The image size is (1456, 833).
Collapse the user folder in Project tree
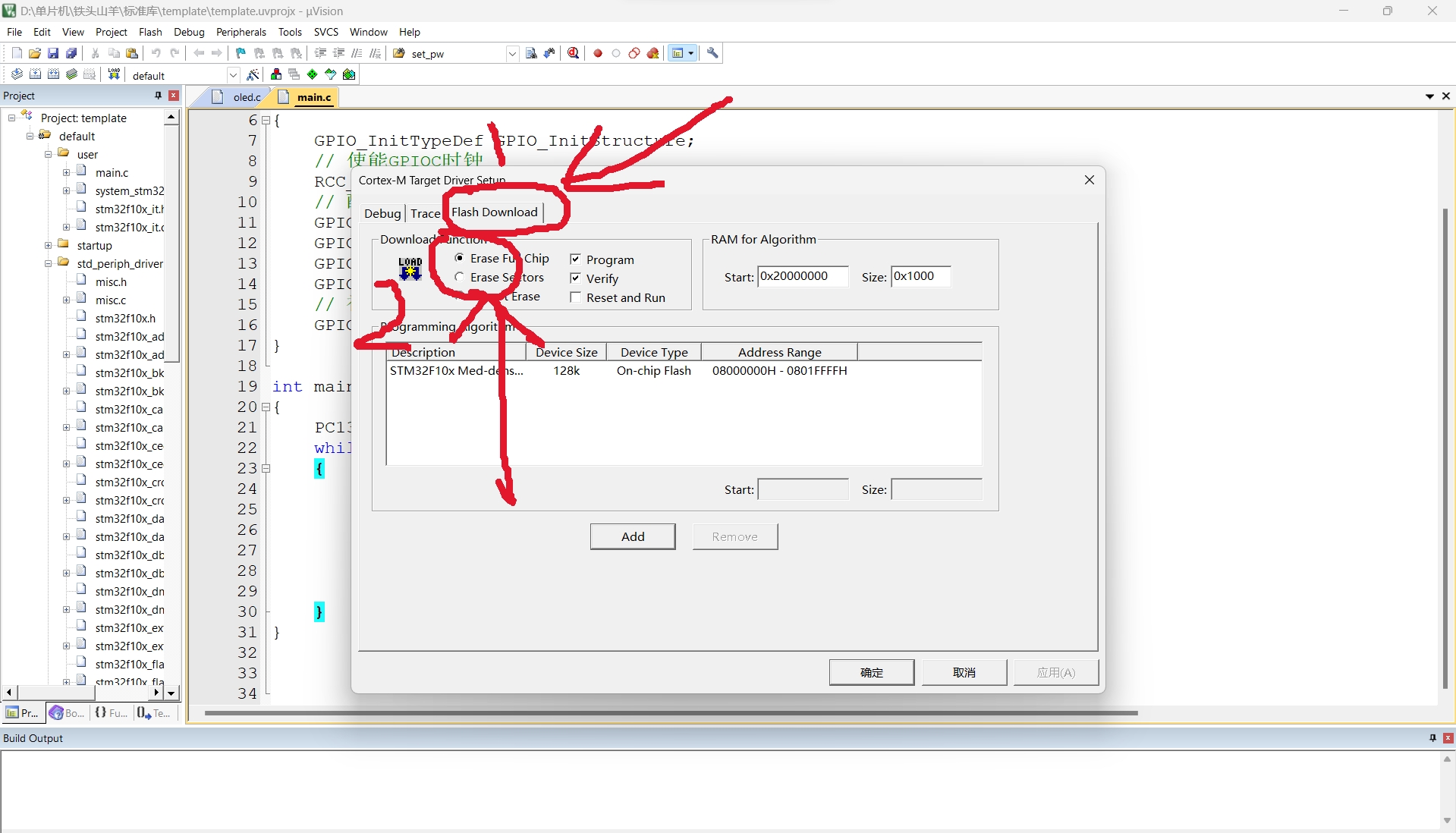pos(48,154)
